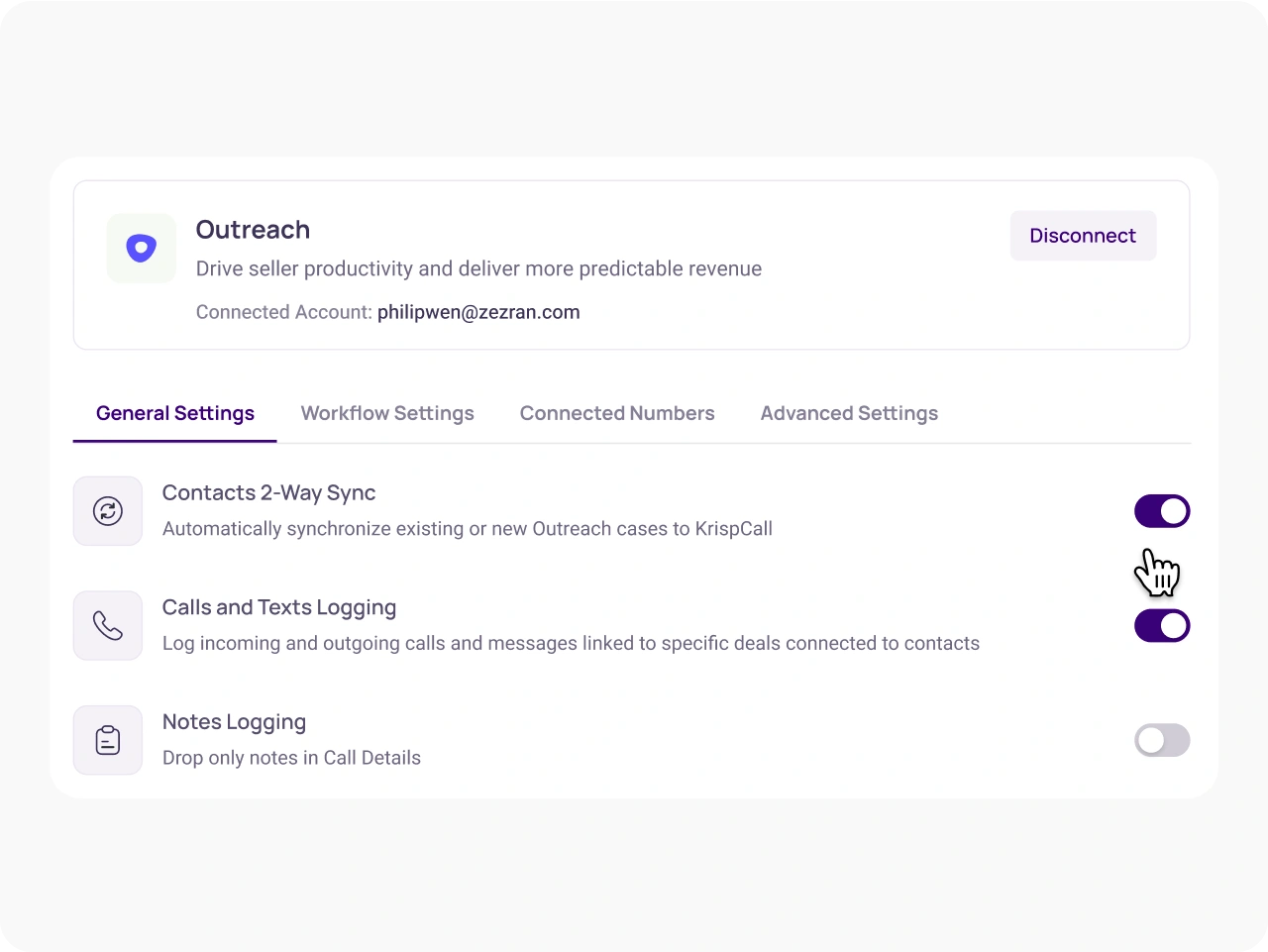Click the Disconnect button

[1083, 236]
